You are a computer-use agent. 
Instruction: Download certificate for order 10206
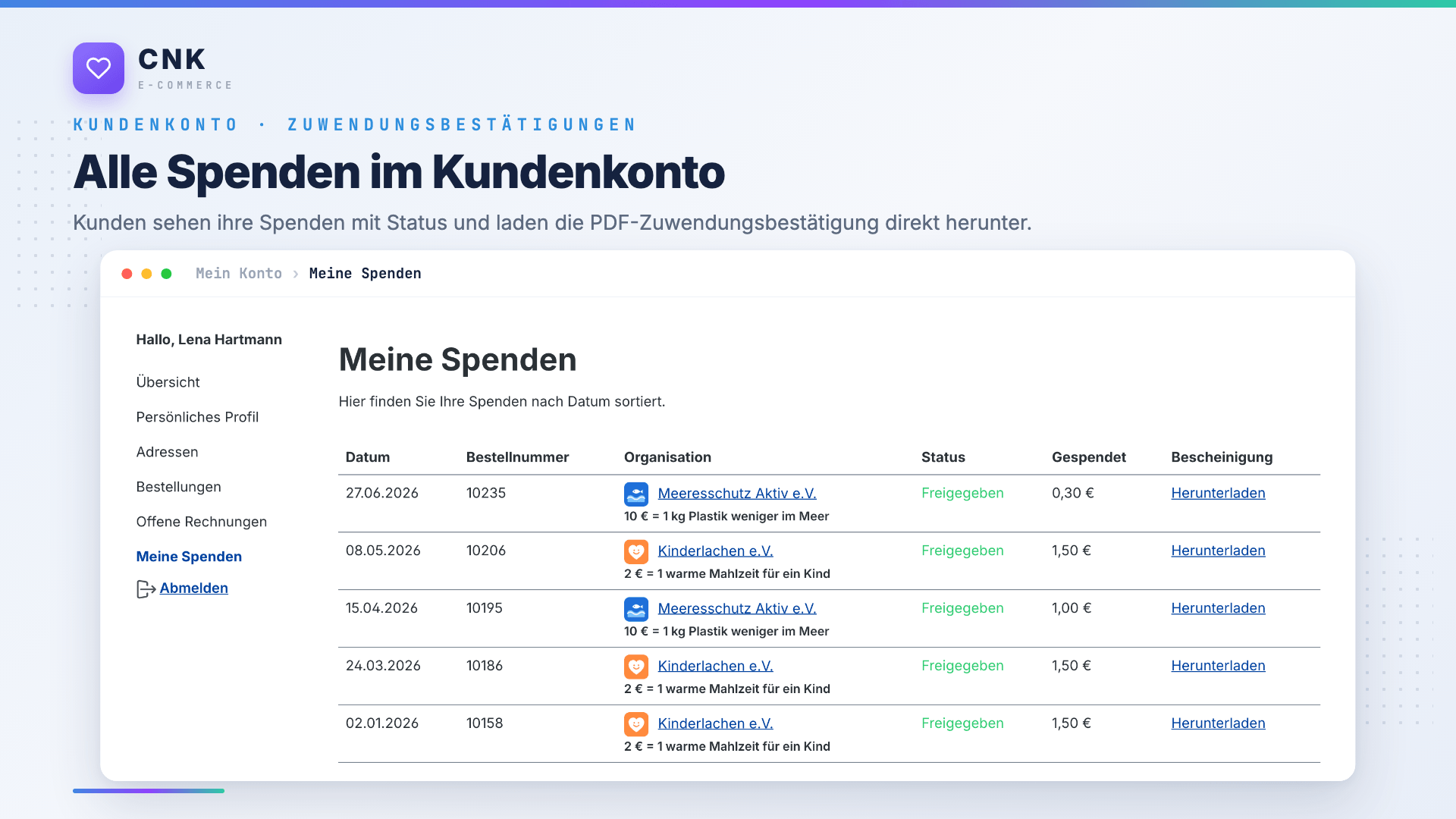1218,551
